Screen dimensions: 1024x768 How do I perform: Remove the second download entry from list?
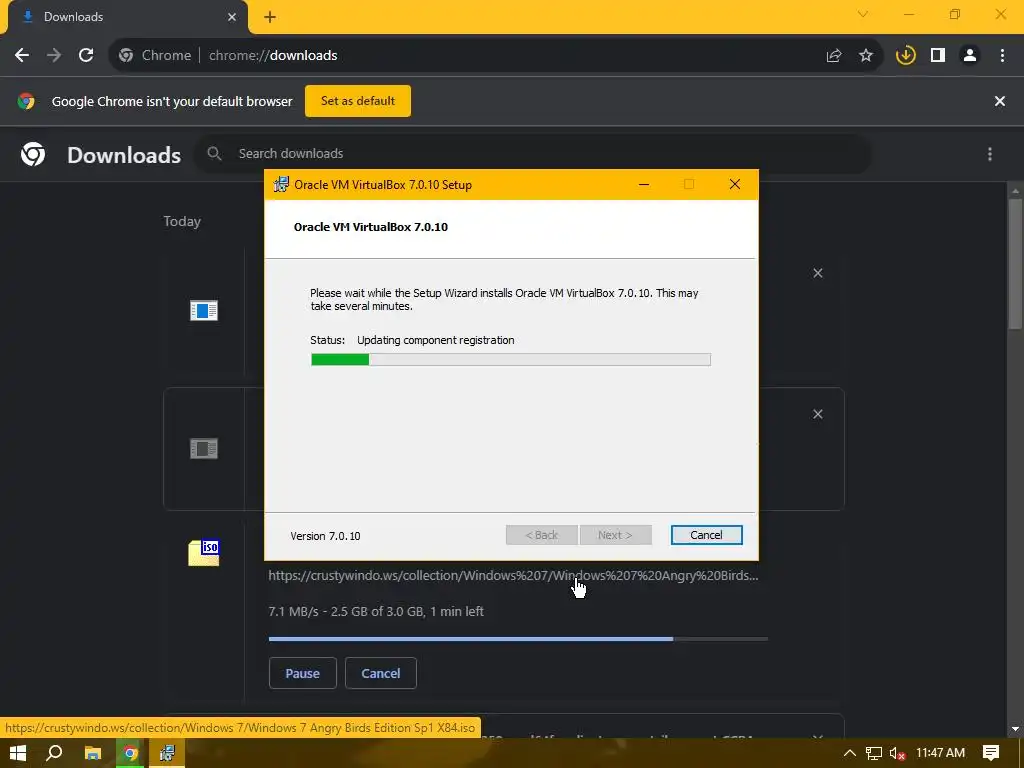(818, 415)
